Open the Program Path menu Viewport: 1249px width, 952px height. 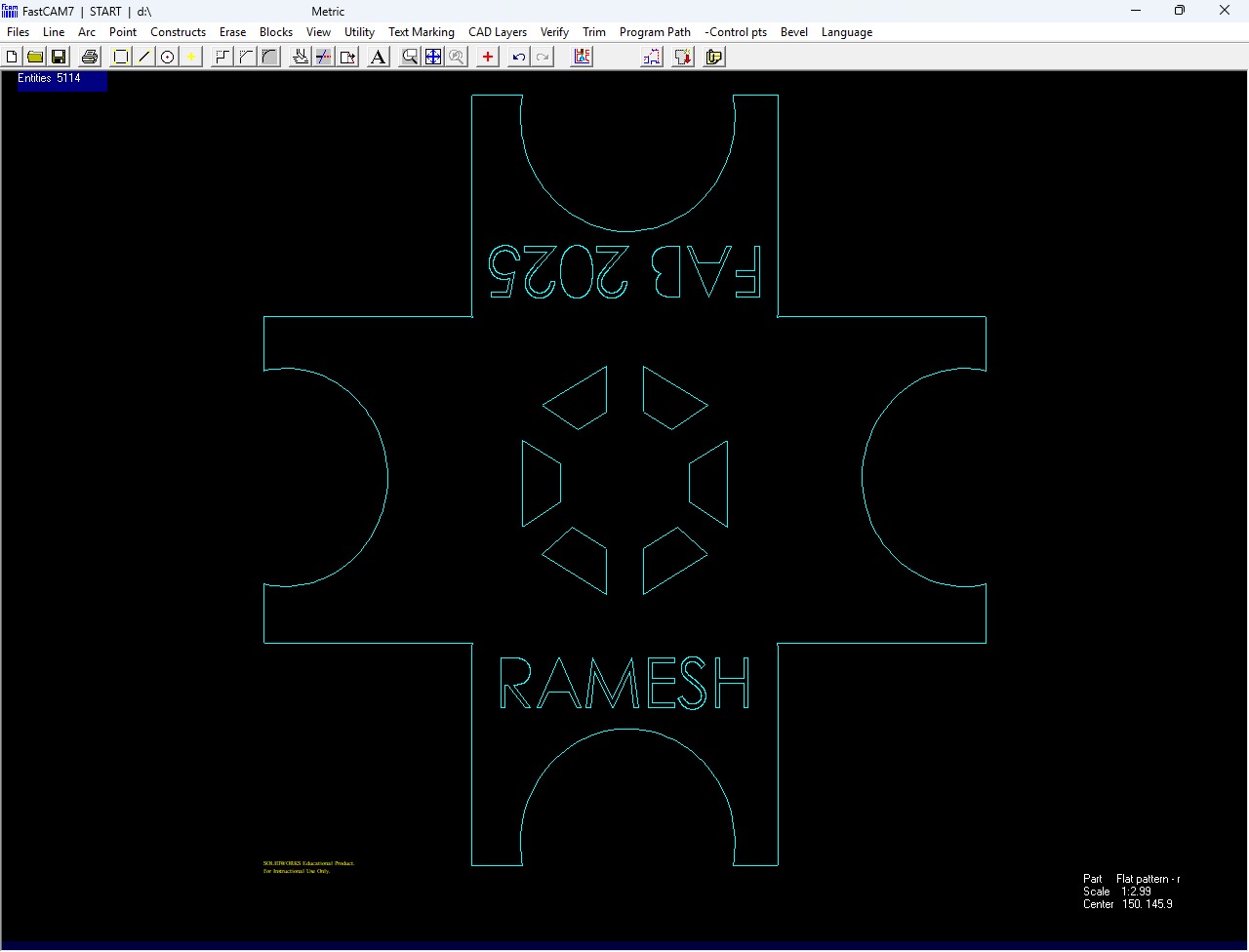[x=656, y=32]
